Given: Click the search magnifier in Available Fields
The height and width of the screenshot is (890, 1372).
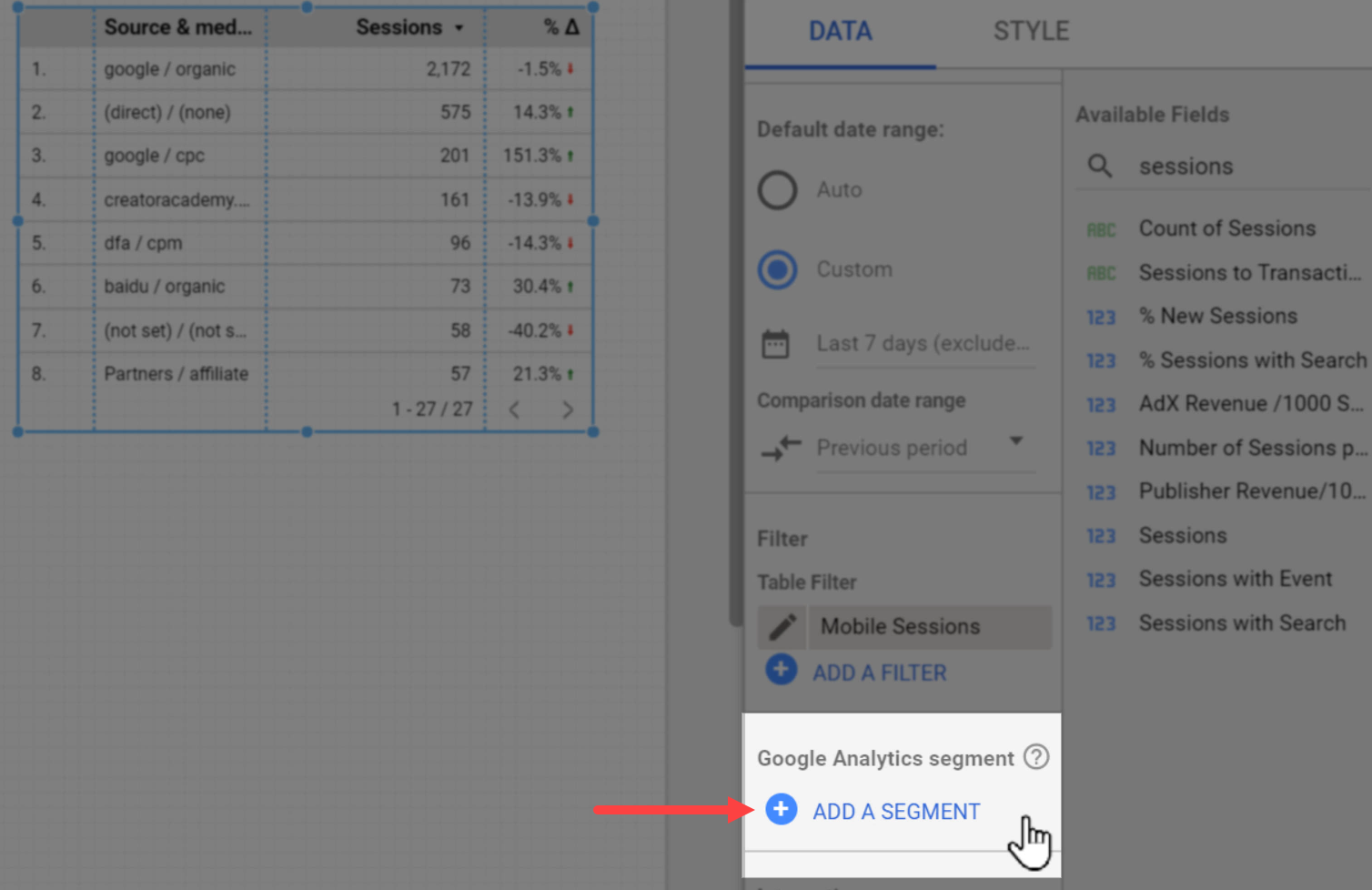Looking at the screenshot, I should [1100, 166].
